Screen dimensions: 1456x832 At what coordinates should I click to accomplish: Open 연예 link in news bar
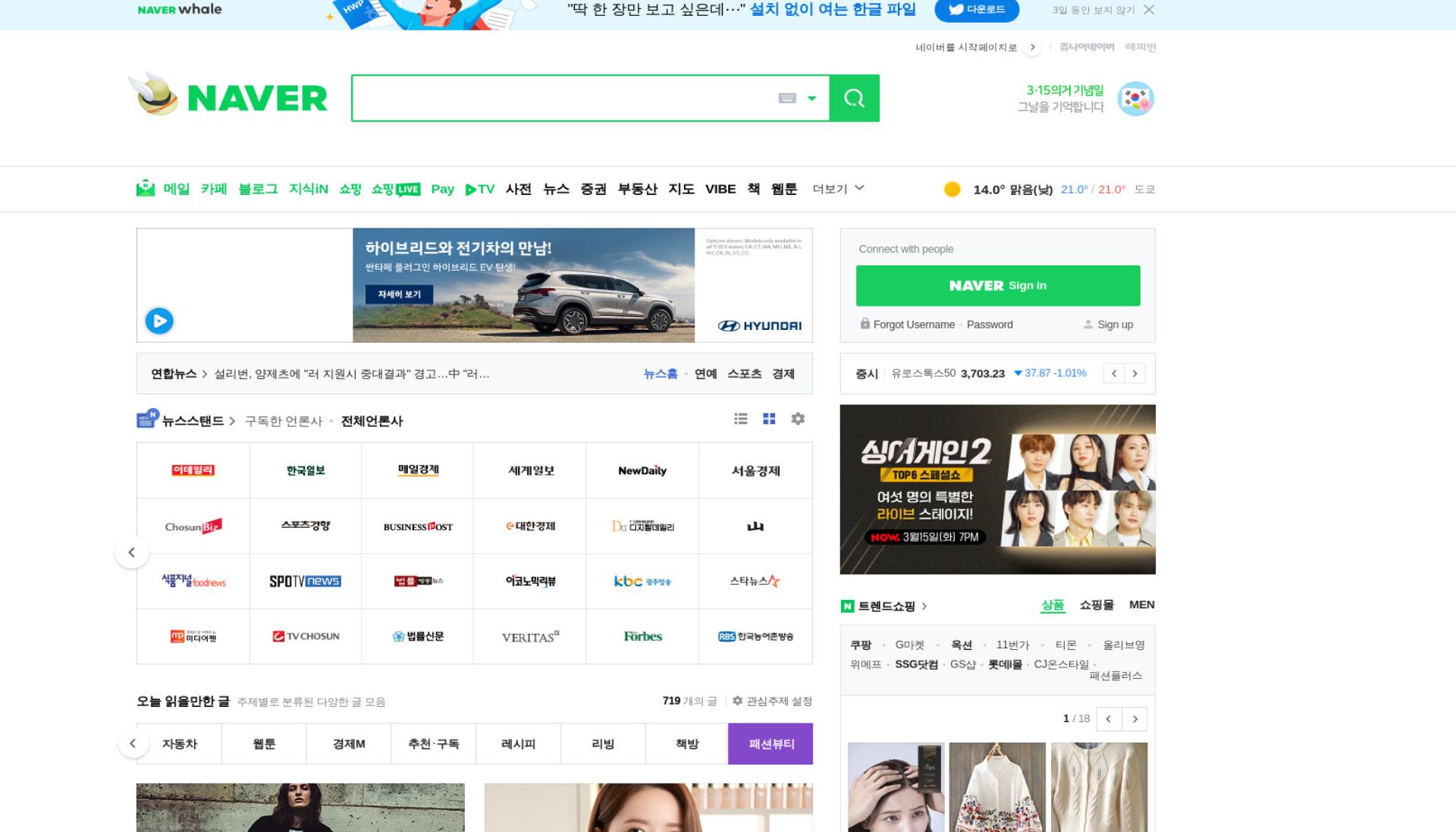coord(706,374)
